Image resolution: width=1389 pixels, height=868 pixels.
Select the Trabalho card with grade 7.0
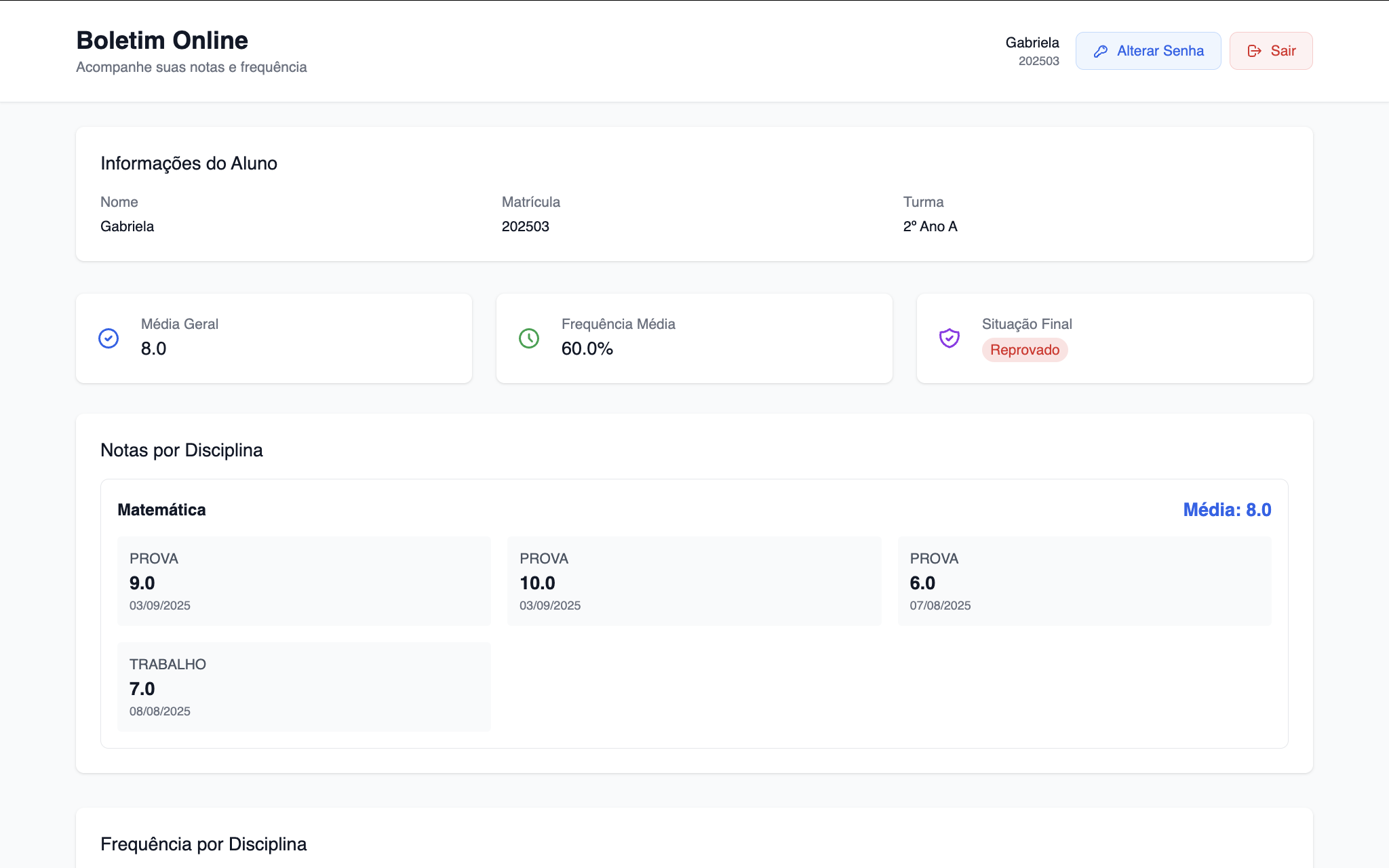pyautogui.click(x=304, y=686)
